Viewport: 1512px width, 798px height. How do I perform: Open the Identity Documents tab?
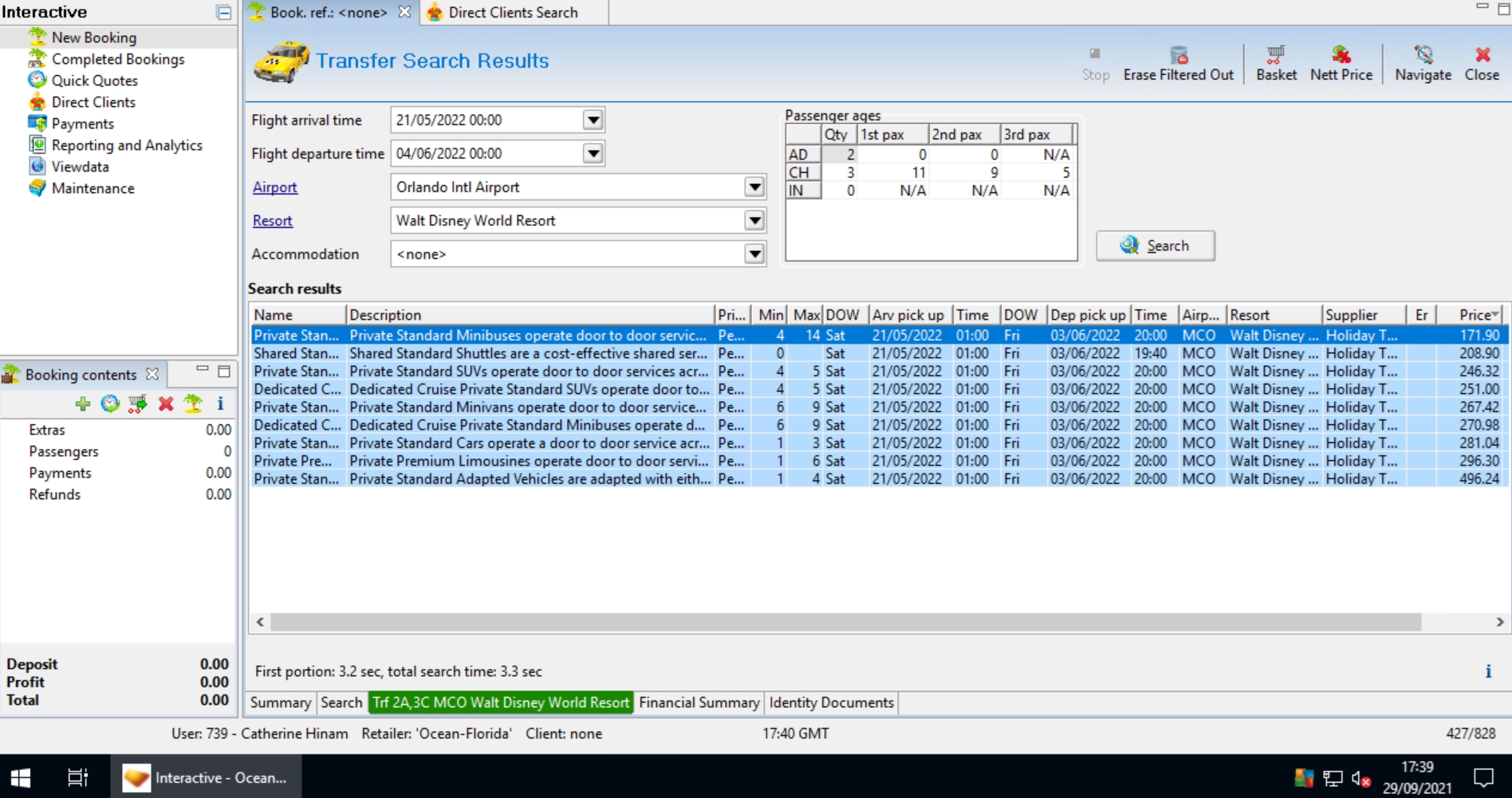click(x=831, y=702)
